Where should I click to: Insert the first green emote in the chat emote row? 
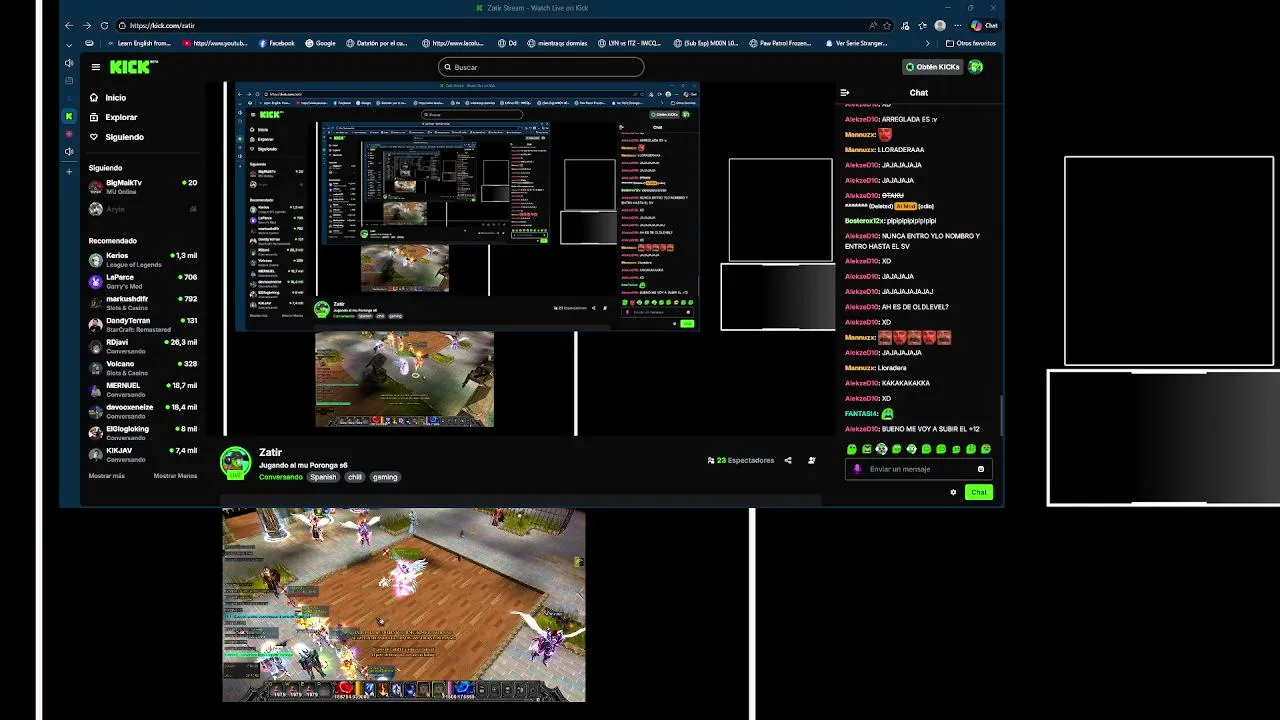tap(852, 450)
